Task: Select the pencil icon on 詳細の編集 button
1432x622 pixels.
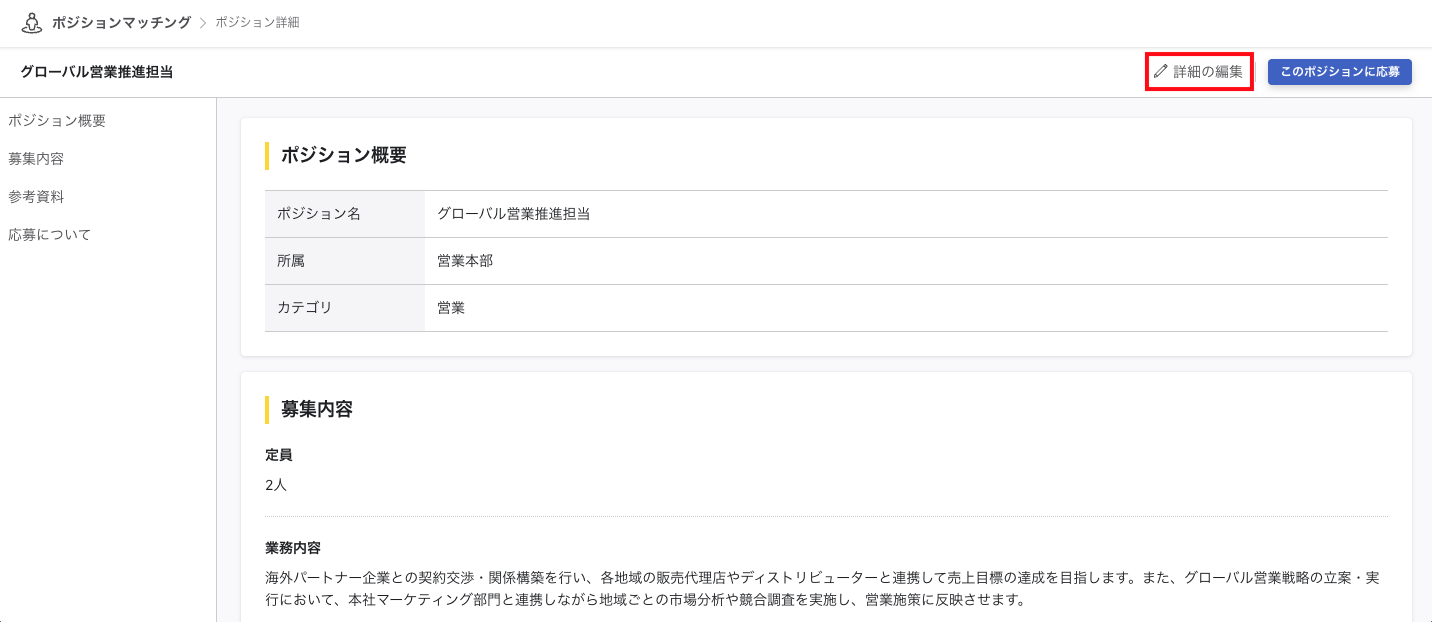Action: [x=1161, y=71]
